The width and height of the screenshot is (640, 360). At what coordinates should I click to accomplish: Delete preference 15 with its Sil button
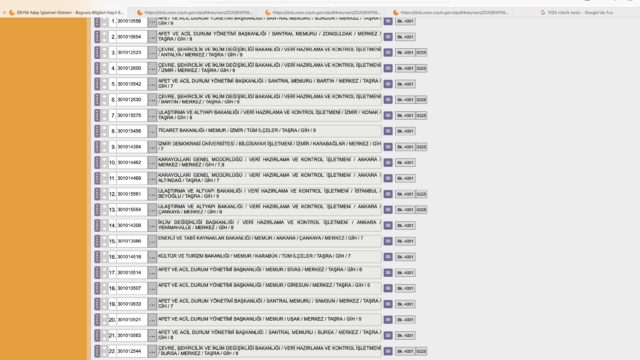pos(388,241)
